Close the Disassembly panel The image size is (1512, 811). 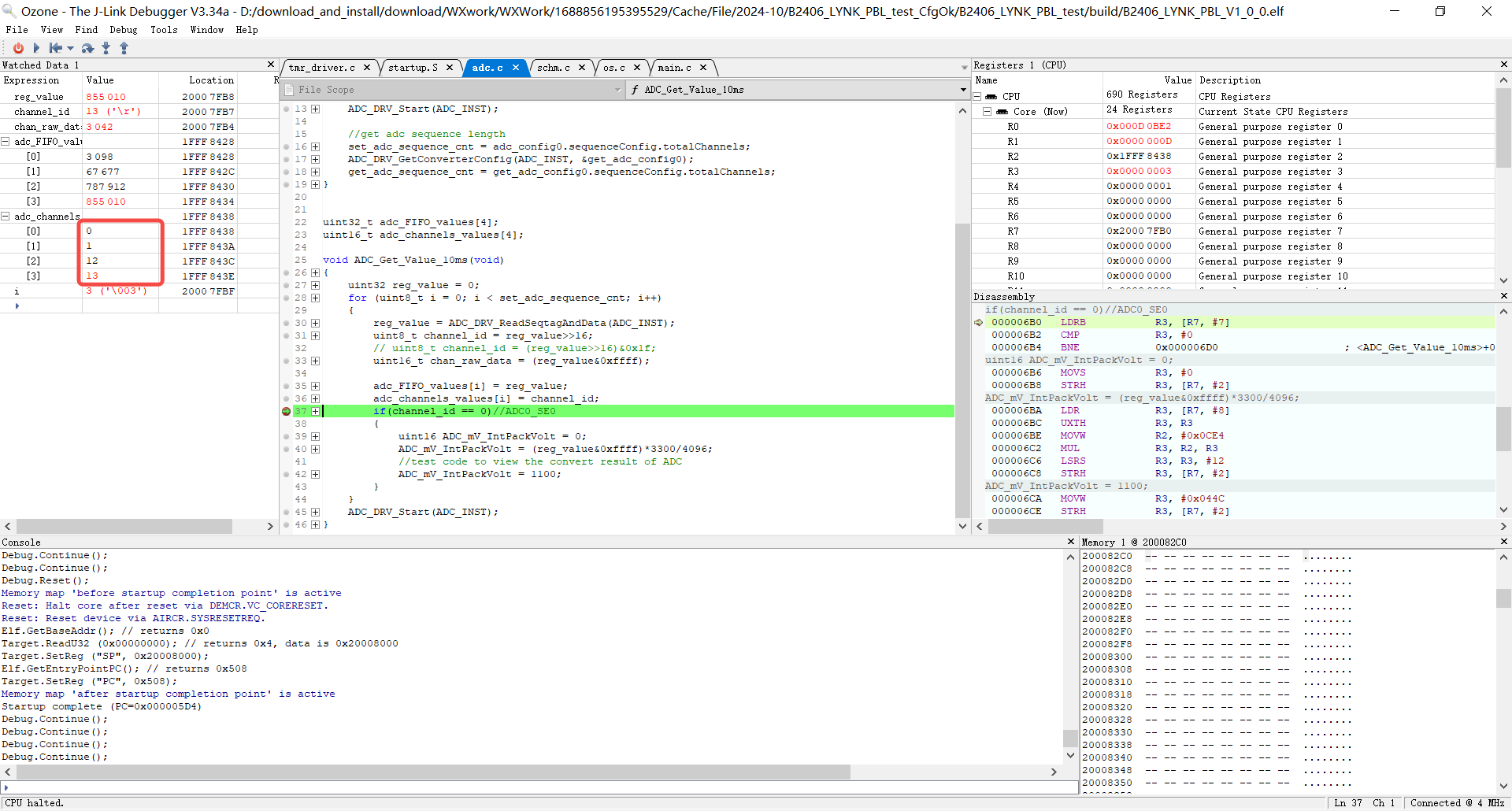(1504, 296)
